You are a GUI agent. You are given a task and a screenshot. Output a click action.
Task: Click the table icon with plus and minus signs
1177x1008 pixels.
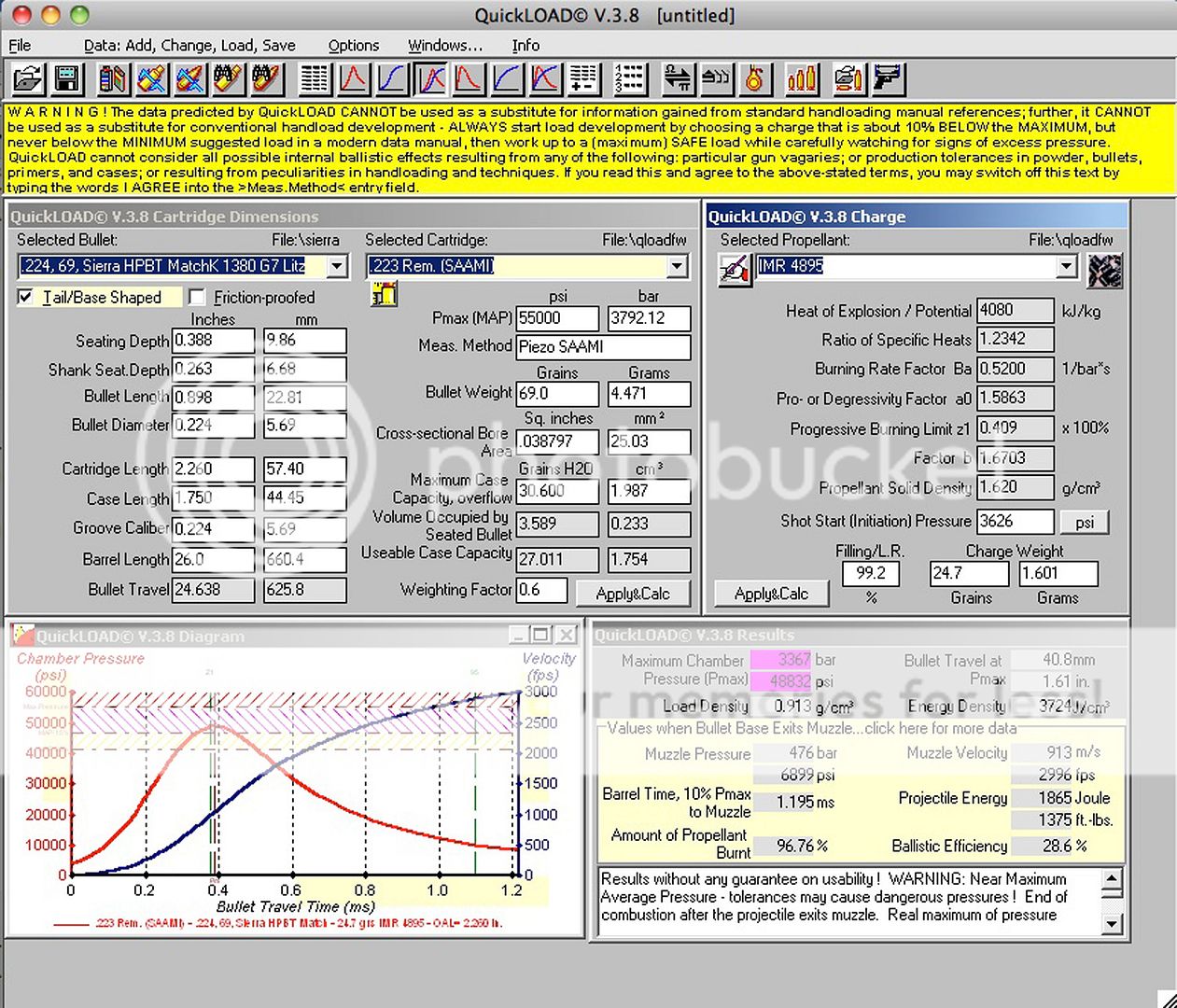[583, 78]
